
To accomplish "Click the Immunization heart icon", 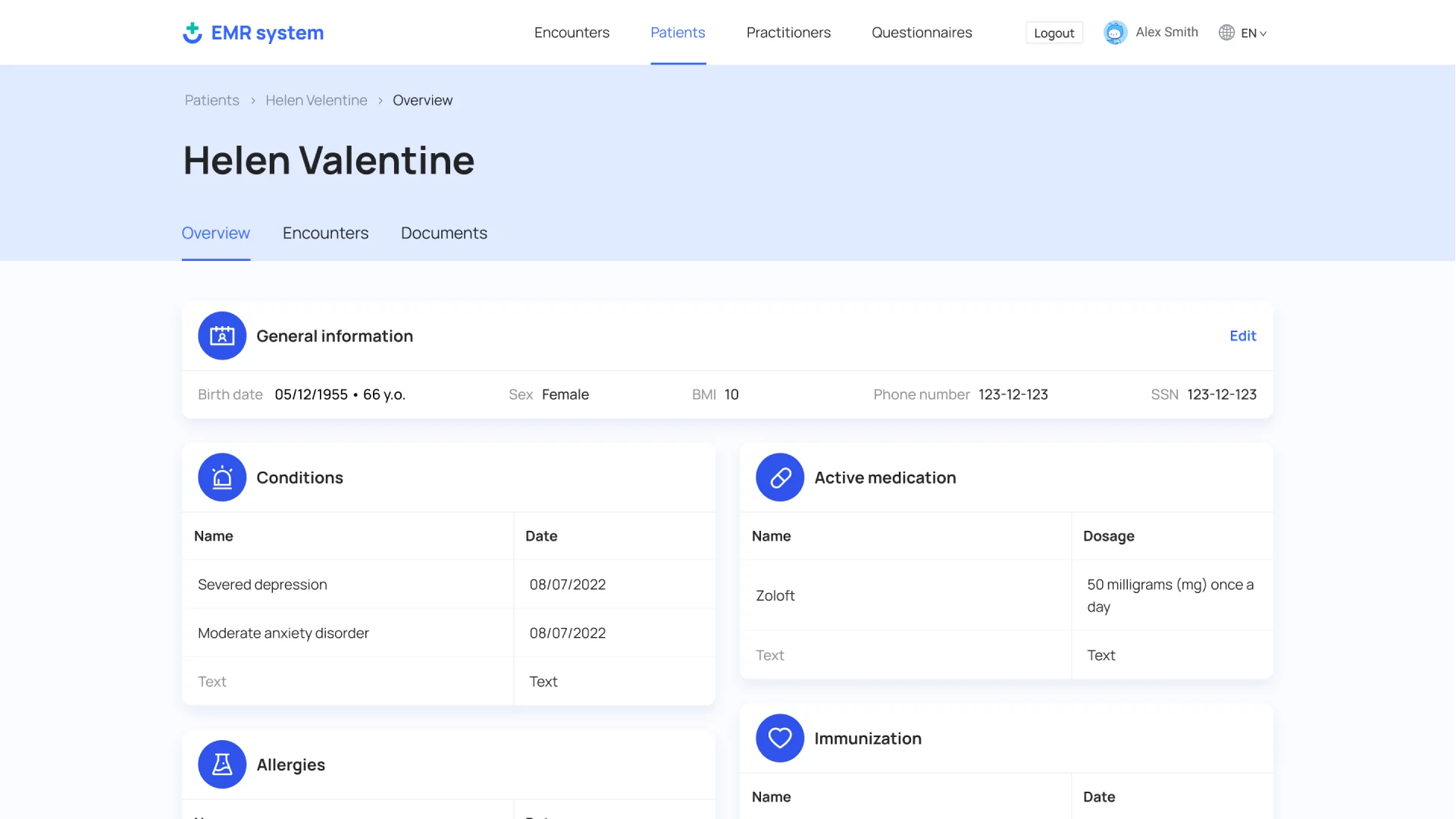I will point(780,739).
